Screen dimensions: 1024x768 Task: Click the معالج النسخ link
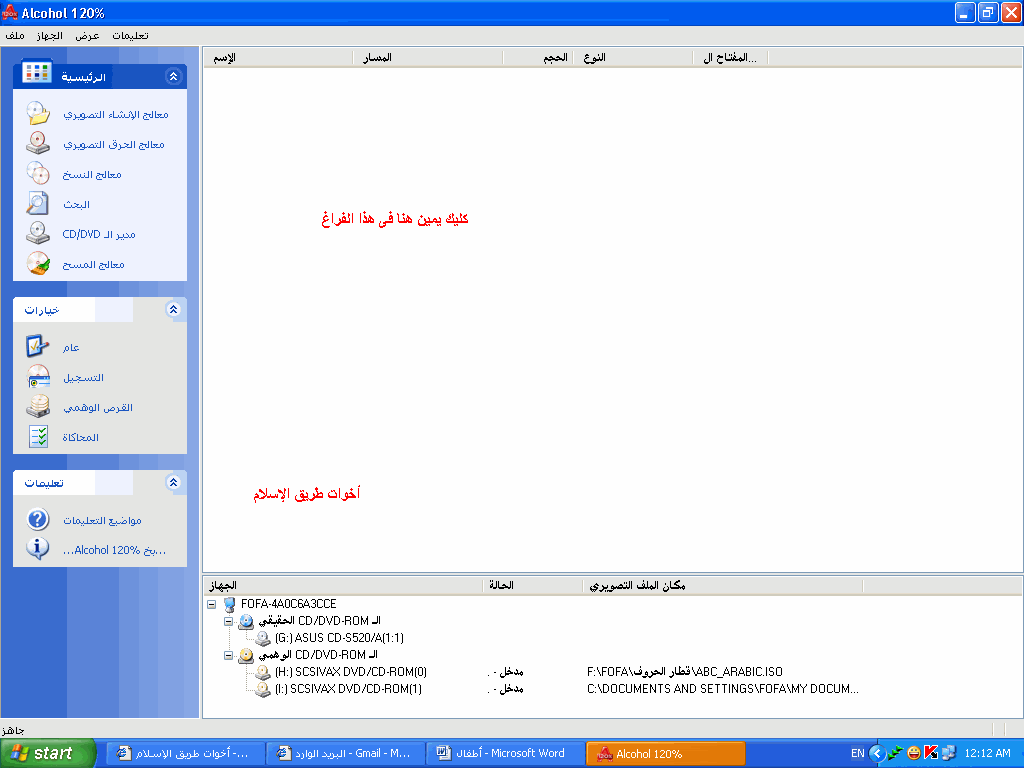[x=92, y=174]
